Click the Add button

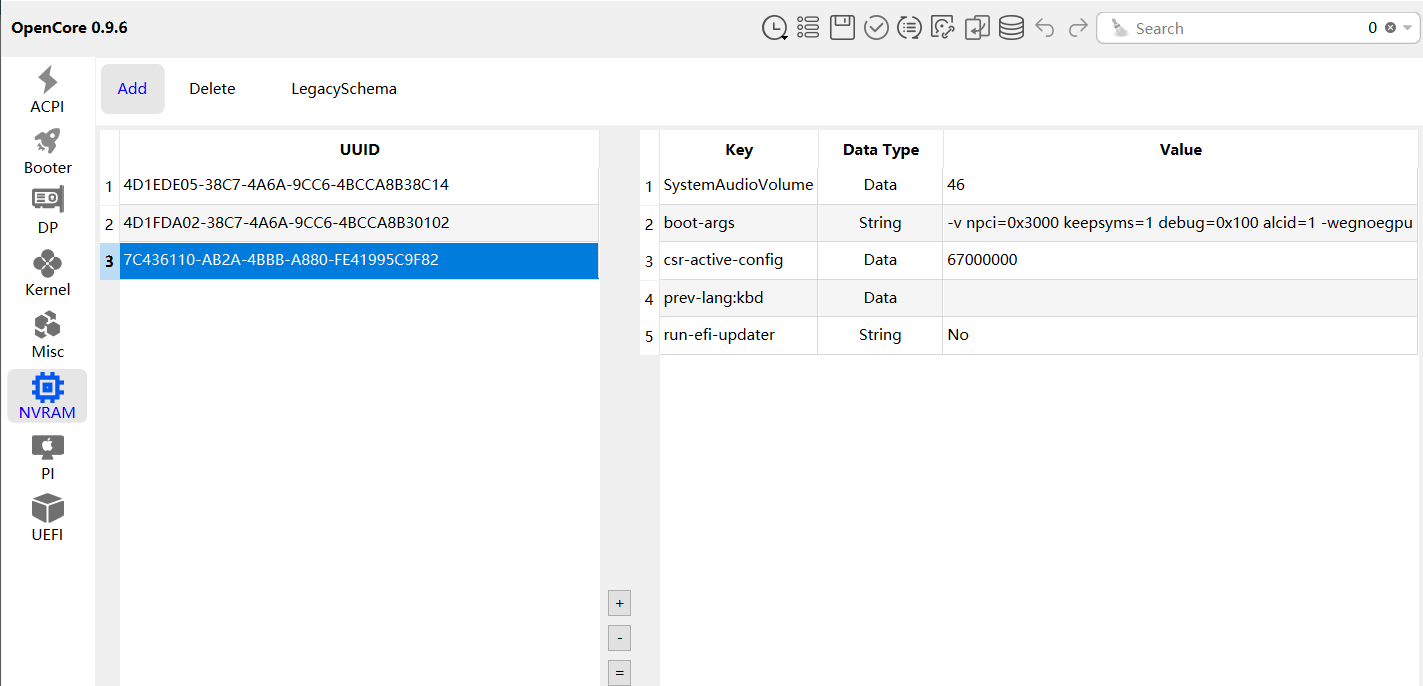tap(132, 89)
